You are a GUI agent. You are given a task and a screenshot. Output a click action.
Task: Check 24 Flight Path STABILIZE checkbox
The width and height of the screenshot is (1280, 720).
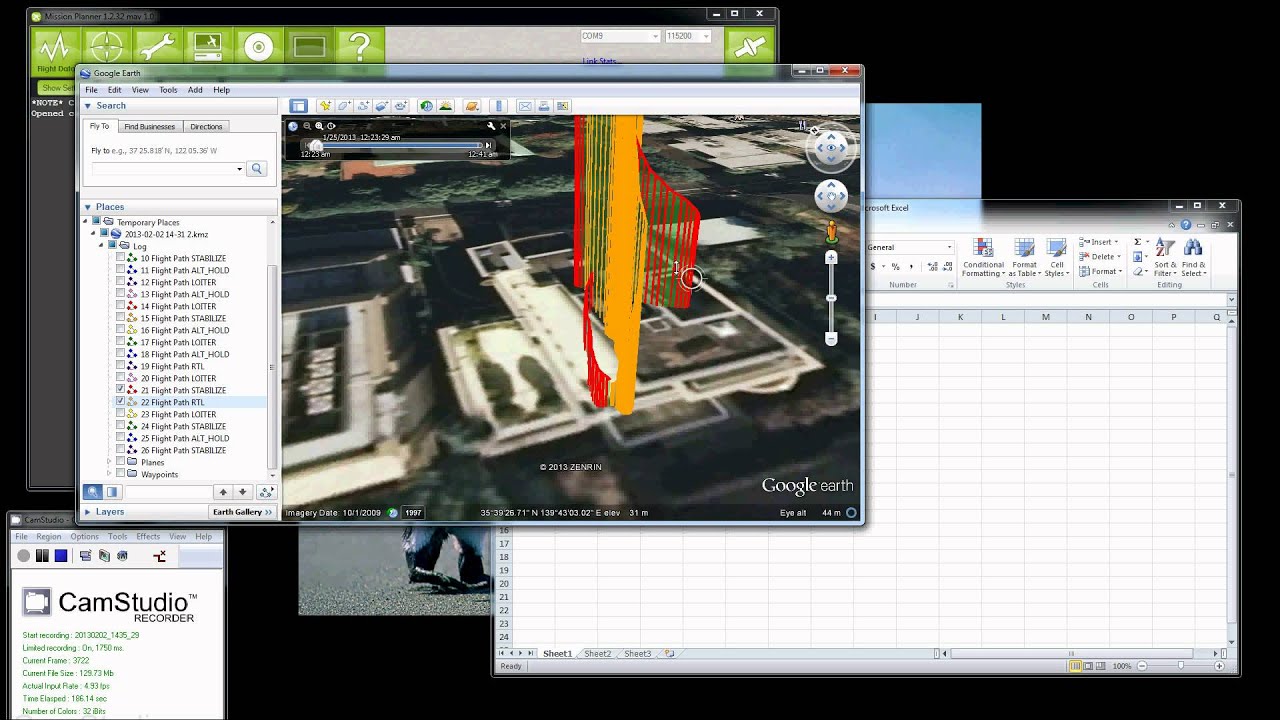(121, 426)
